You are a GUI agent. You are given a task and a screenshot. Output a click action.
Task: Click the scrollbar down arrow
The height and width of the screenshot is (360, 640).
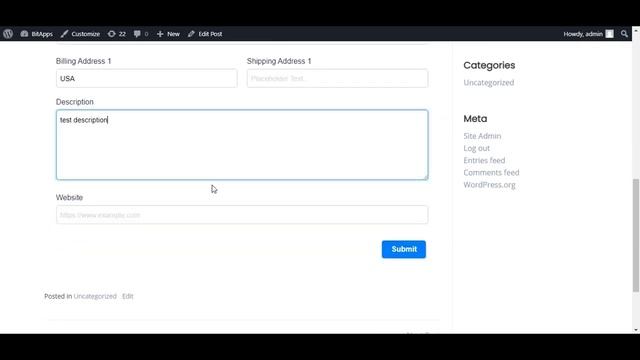pyautogui.click(x=636, y=330)
